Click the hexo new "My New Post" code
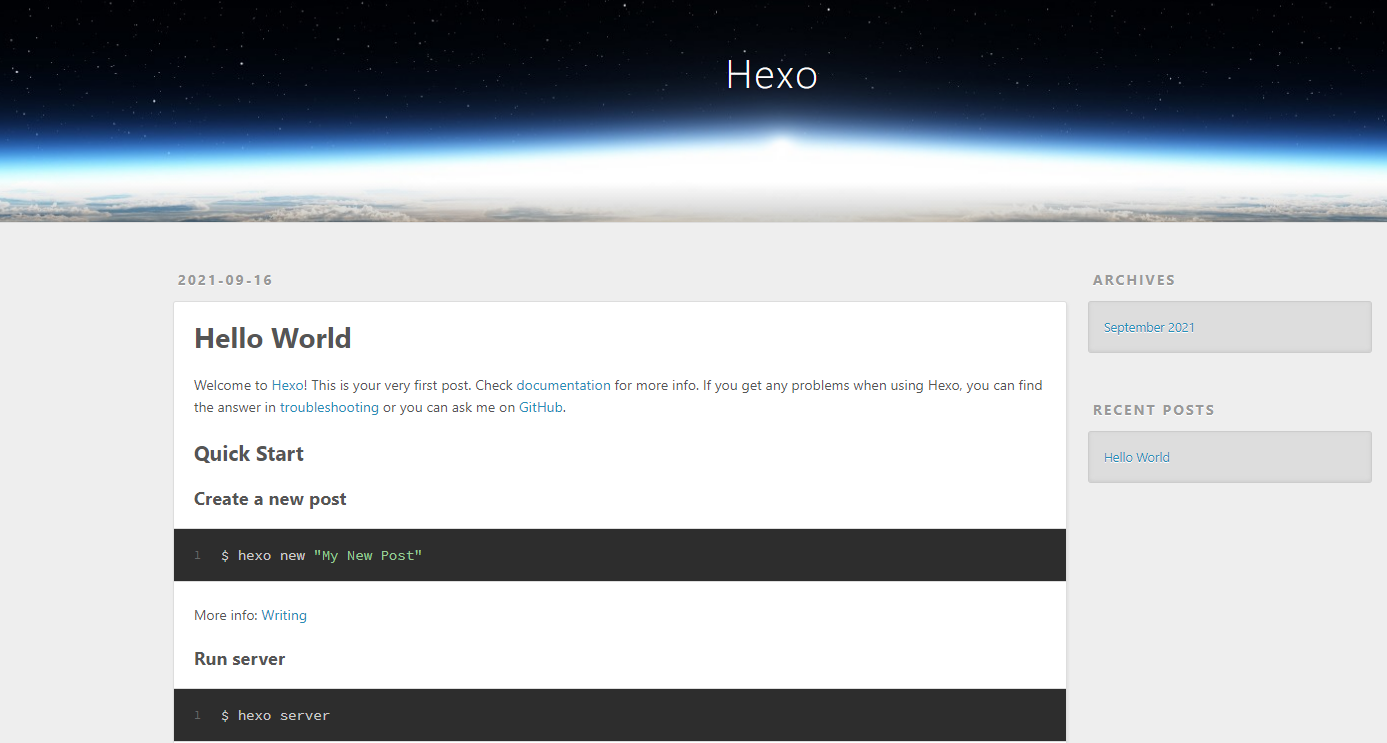The height and width of the screenshot is (743, 1387). [x=321, y=555]
